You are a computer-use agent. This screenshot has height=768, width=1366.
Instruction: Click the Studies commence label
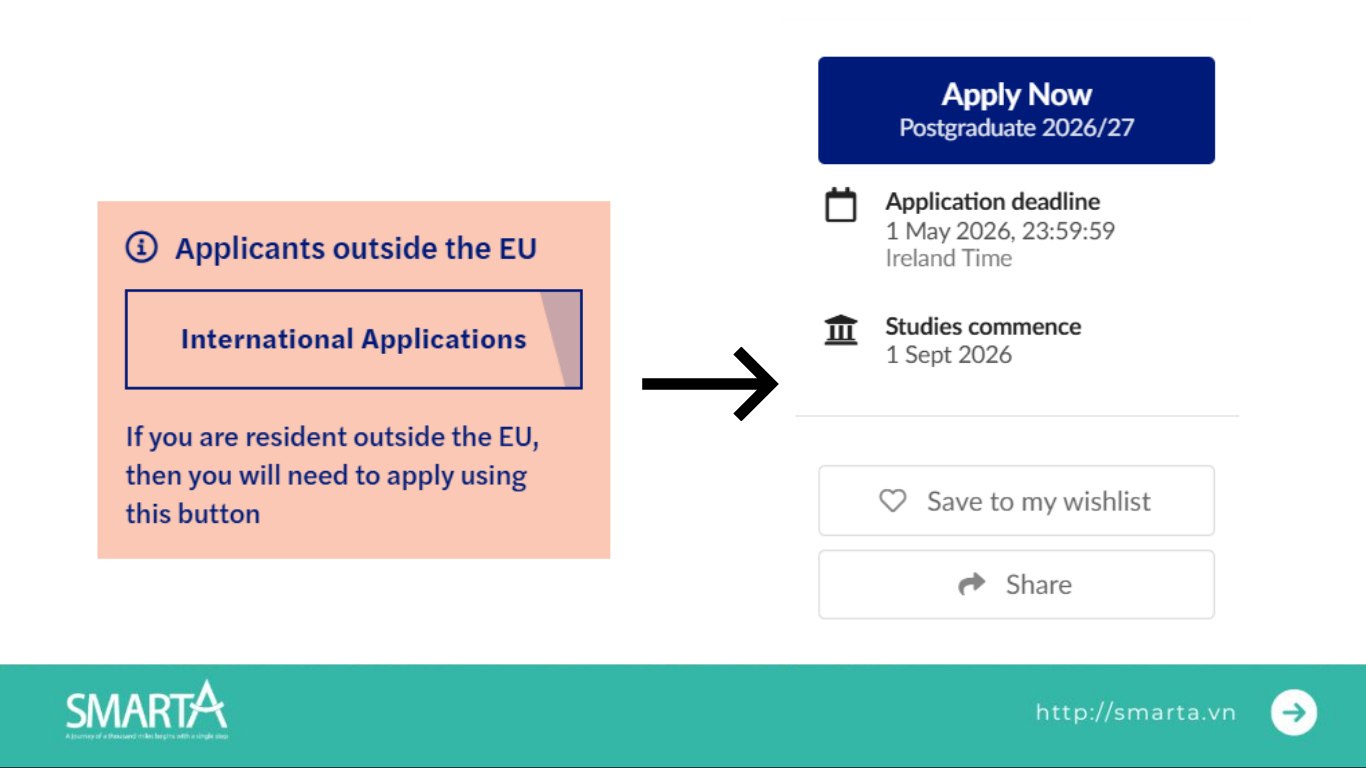click(x=983, y=327)
